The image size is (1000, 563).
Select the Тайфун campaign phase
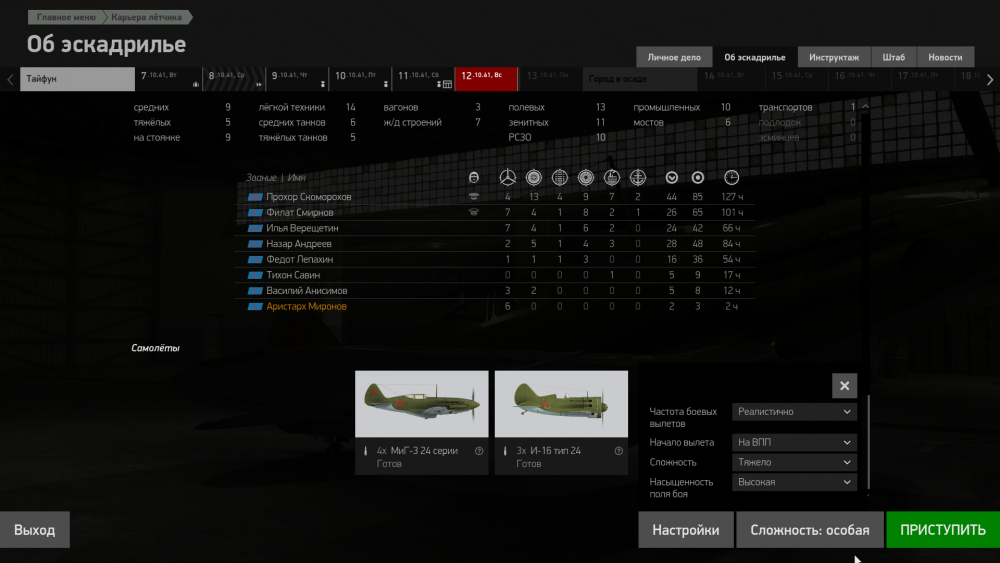click(77, 79)
